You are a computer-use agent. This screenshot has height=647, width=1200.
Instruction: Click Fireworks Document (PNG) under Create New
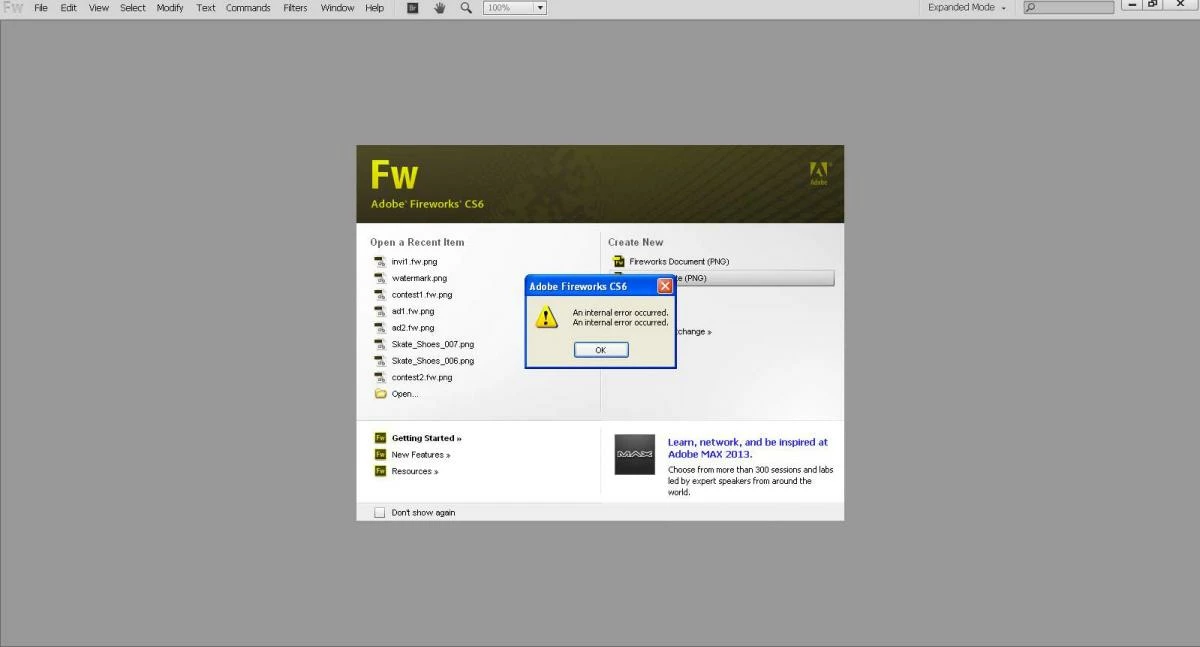coord(680,262)
